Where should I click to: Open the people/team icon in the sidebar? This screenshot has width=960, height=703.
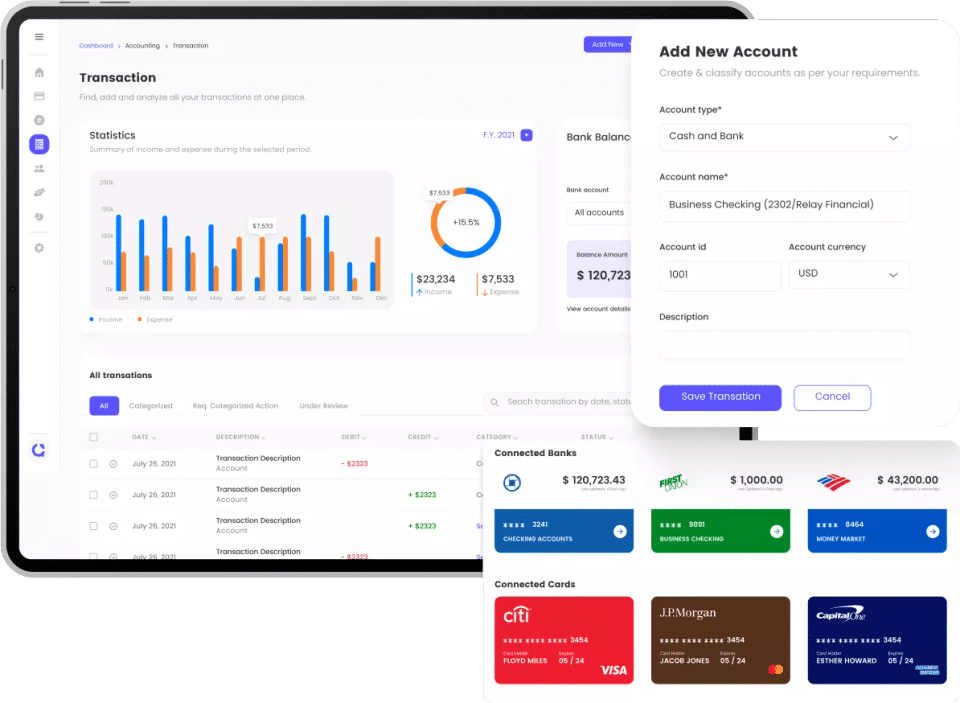coord(39,168)
